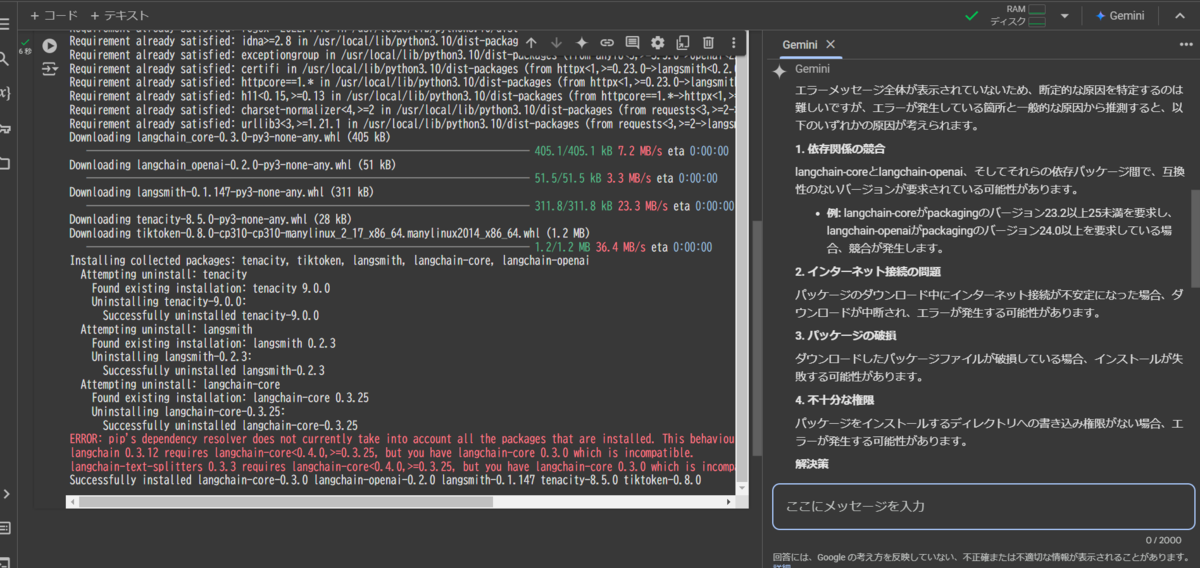The image size is (1200, 568).
Task: Click 'Downloading langsmith-0.1.147-py3-none-any.whl' line
Action: pyautogui.click(x=221, y=191)
